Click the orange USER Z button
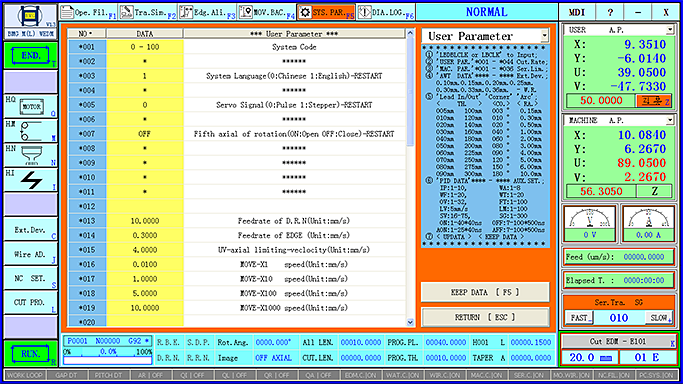 (654, 101)
